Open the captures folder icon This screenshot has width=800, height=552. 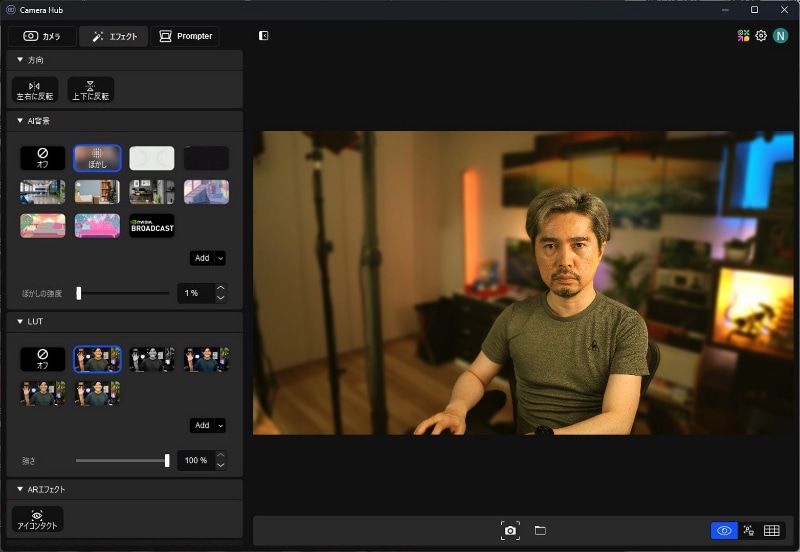pos(540,530)
